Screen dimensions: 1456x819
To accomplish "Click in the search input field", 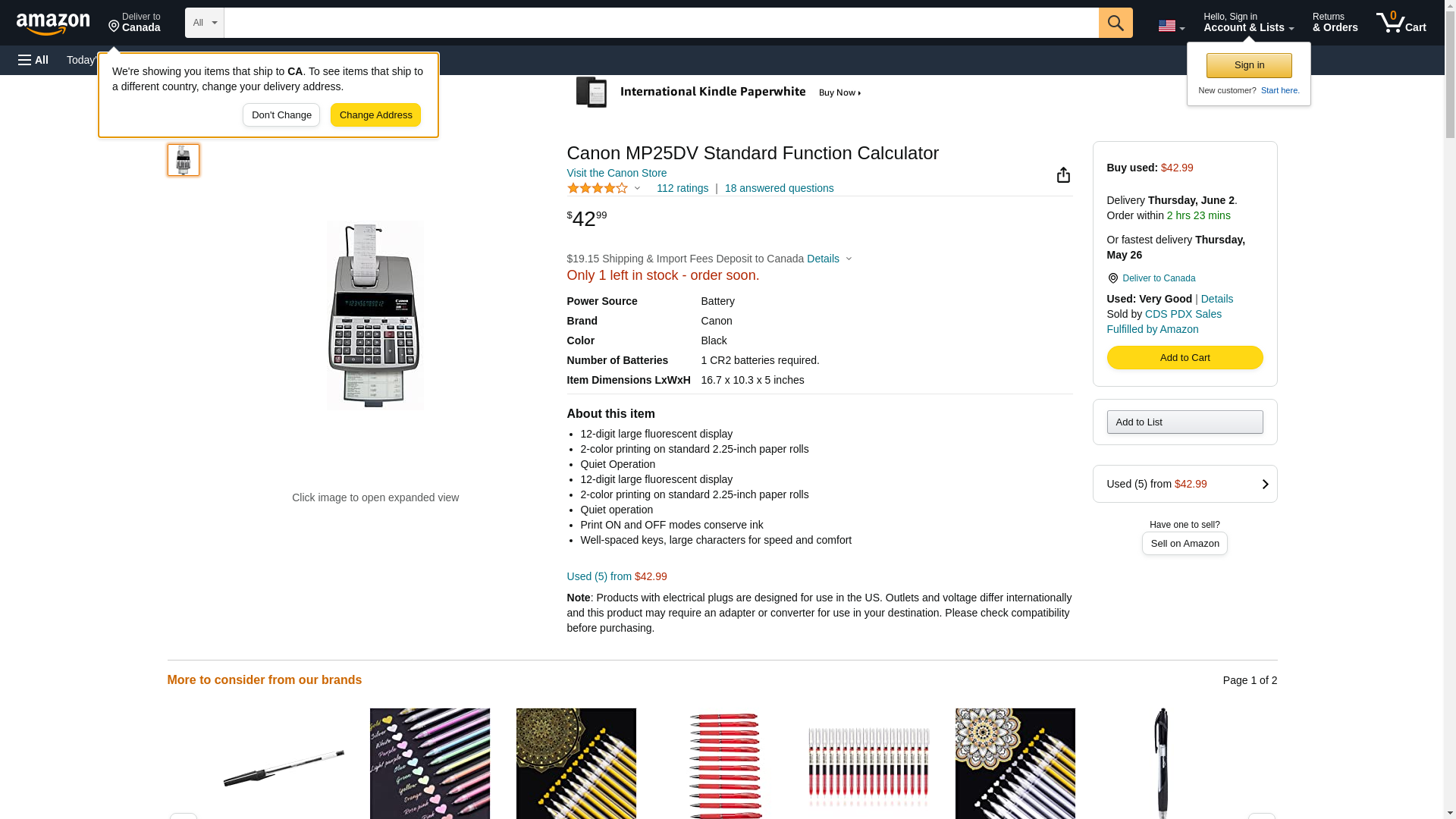I will [660, 23].
